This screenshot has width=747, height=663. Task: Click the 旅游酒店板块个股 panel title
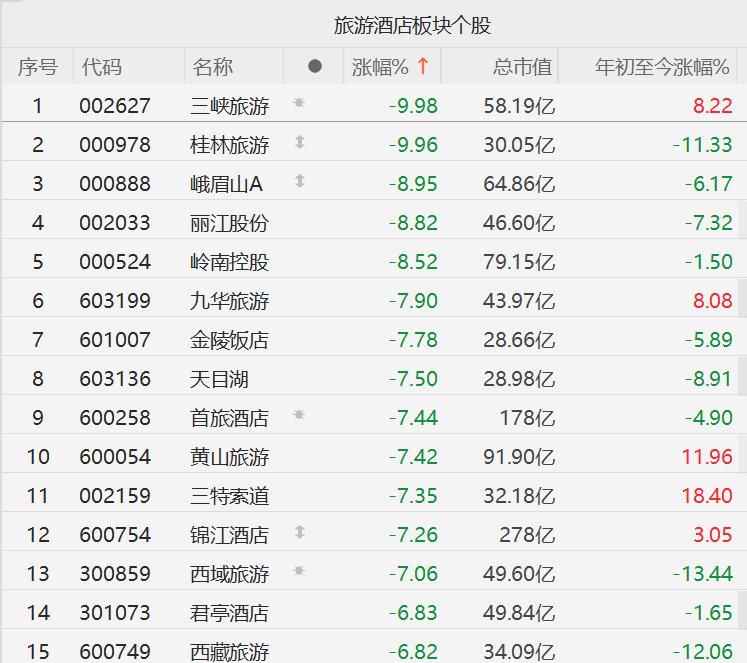412,25
